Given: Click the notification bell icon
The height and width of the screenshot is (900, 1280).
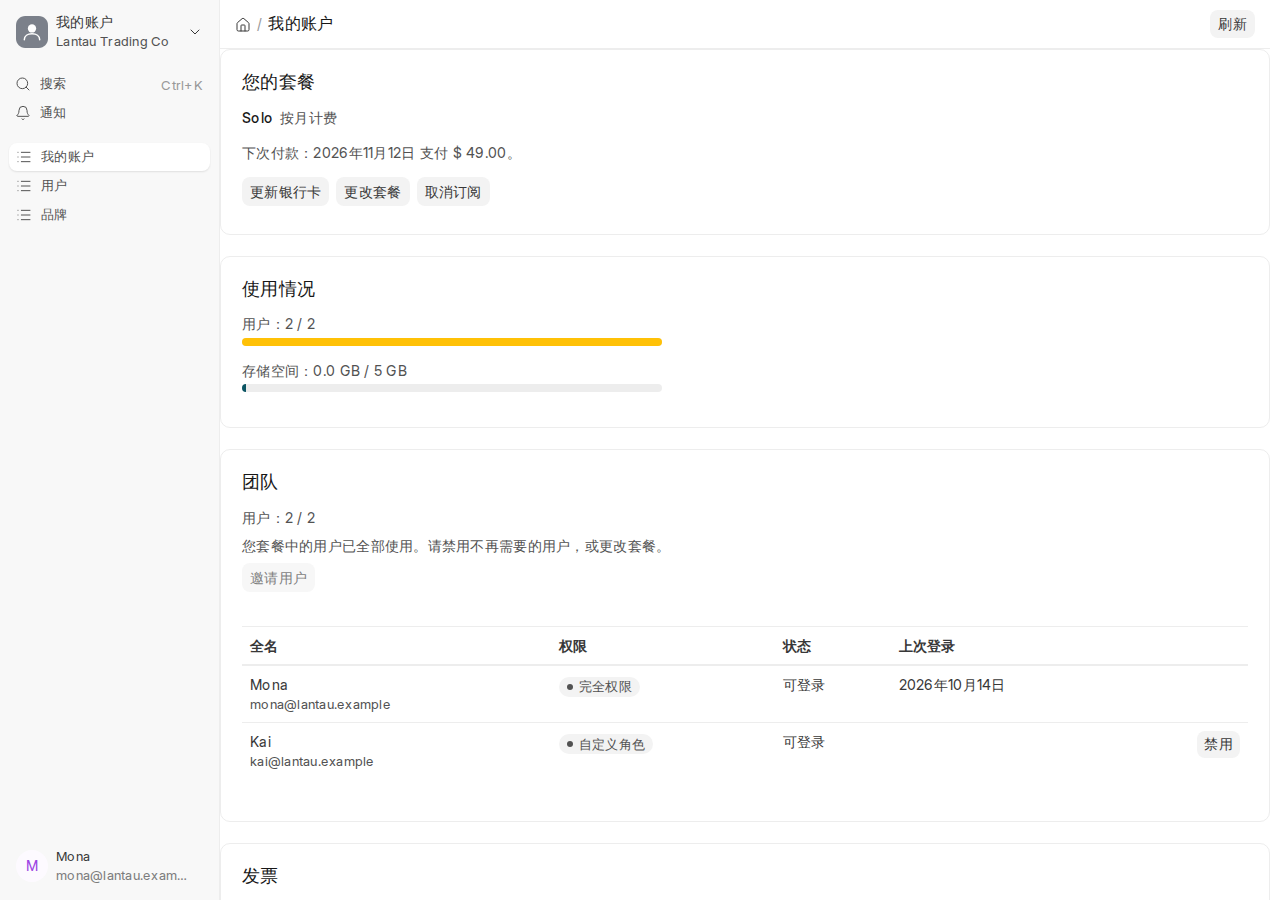Looking at the screenshot, I should 23,113.
